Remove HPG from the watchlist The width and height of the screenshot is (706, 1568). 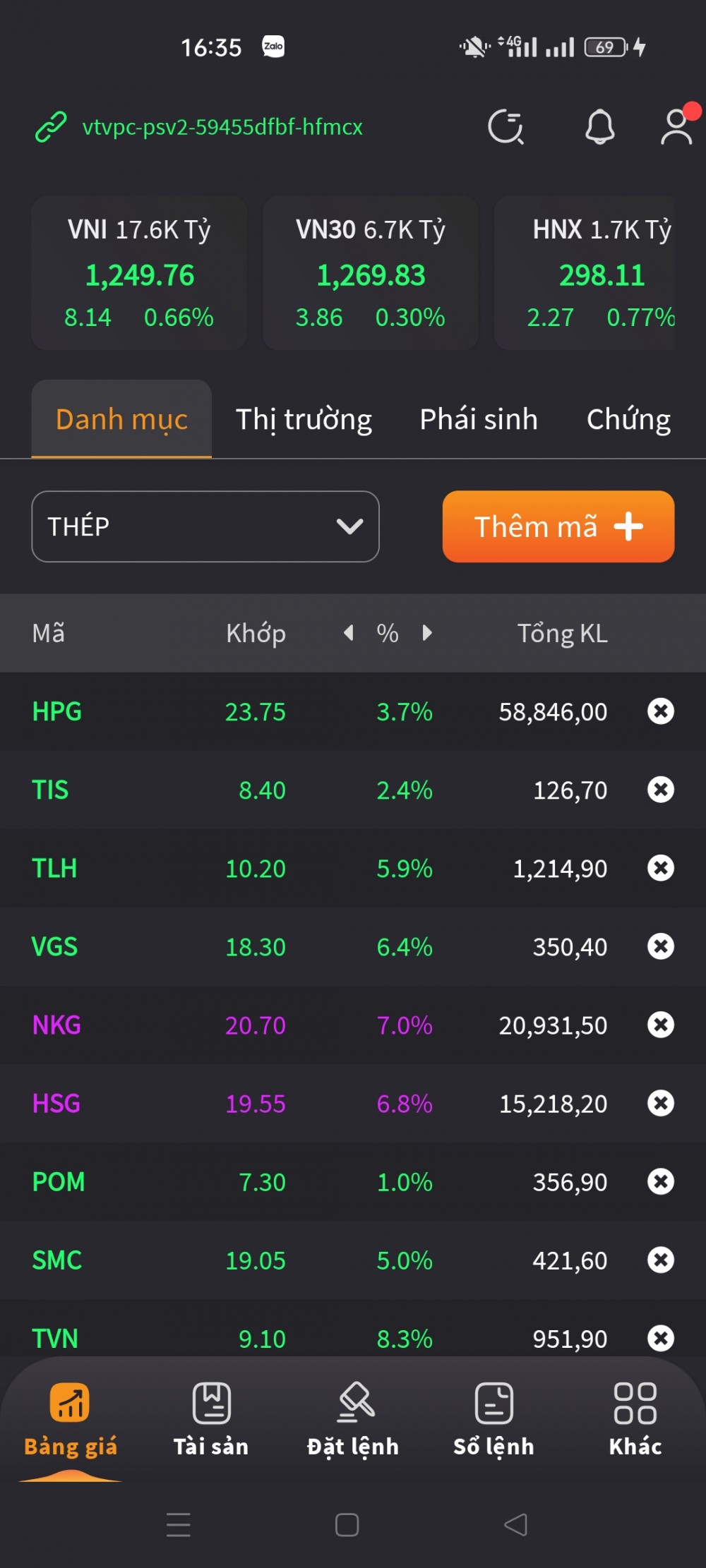pyautogui.click(x=661, y=711)
